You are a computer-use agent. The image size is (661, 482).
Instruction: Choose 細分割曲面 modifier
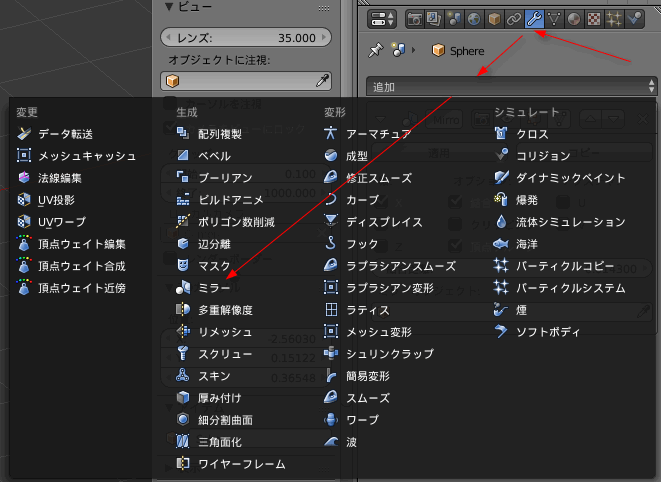(215, 420)
